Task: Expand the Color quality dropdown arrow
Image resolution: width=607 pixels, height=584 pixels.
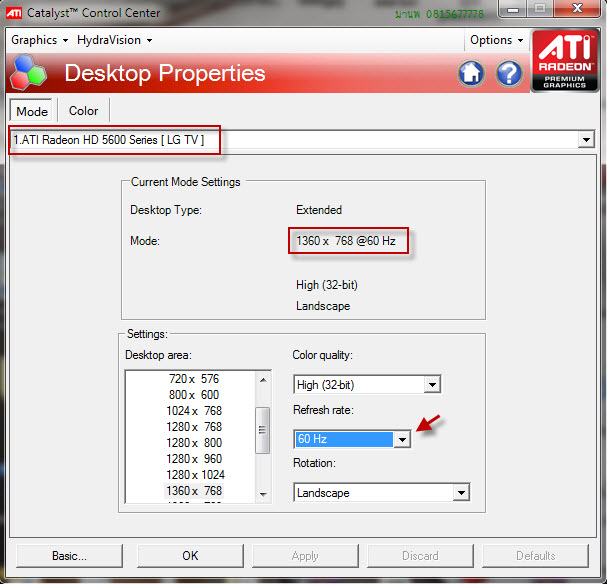Action: click(x=432, y=385)
